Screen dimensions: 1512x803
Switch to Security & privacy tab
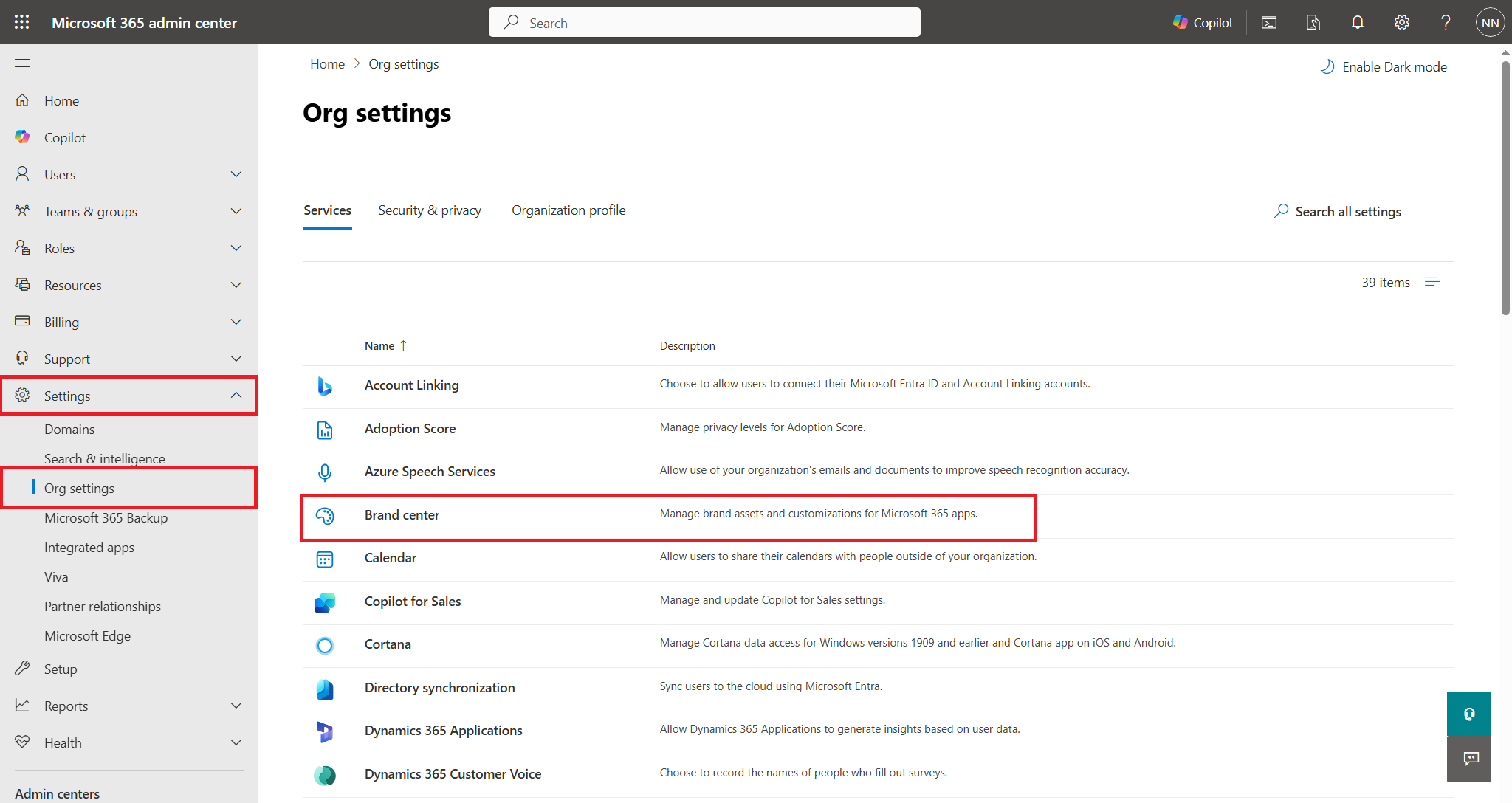430,210
